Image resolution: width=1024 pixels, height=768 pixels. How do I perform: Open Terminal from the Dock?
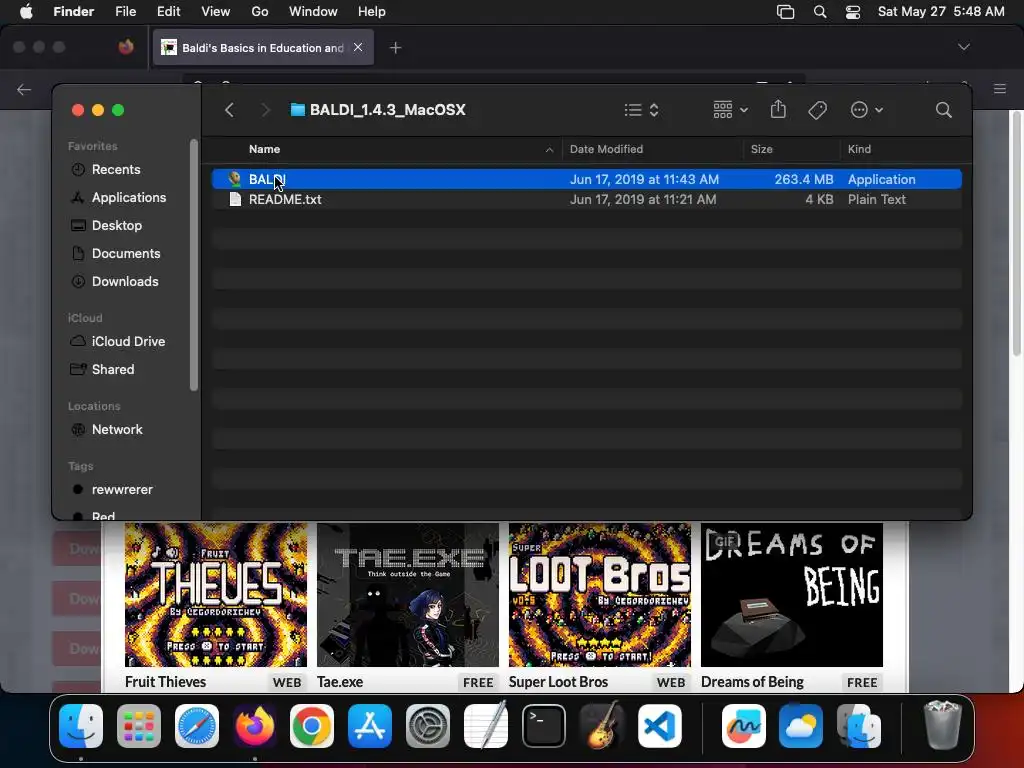(543, 726)
